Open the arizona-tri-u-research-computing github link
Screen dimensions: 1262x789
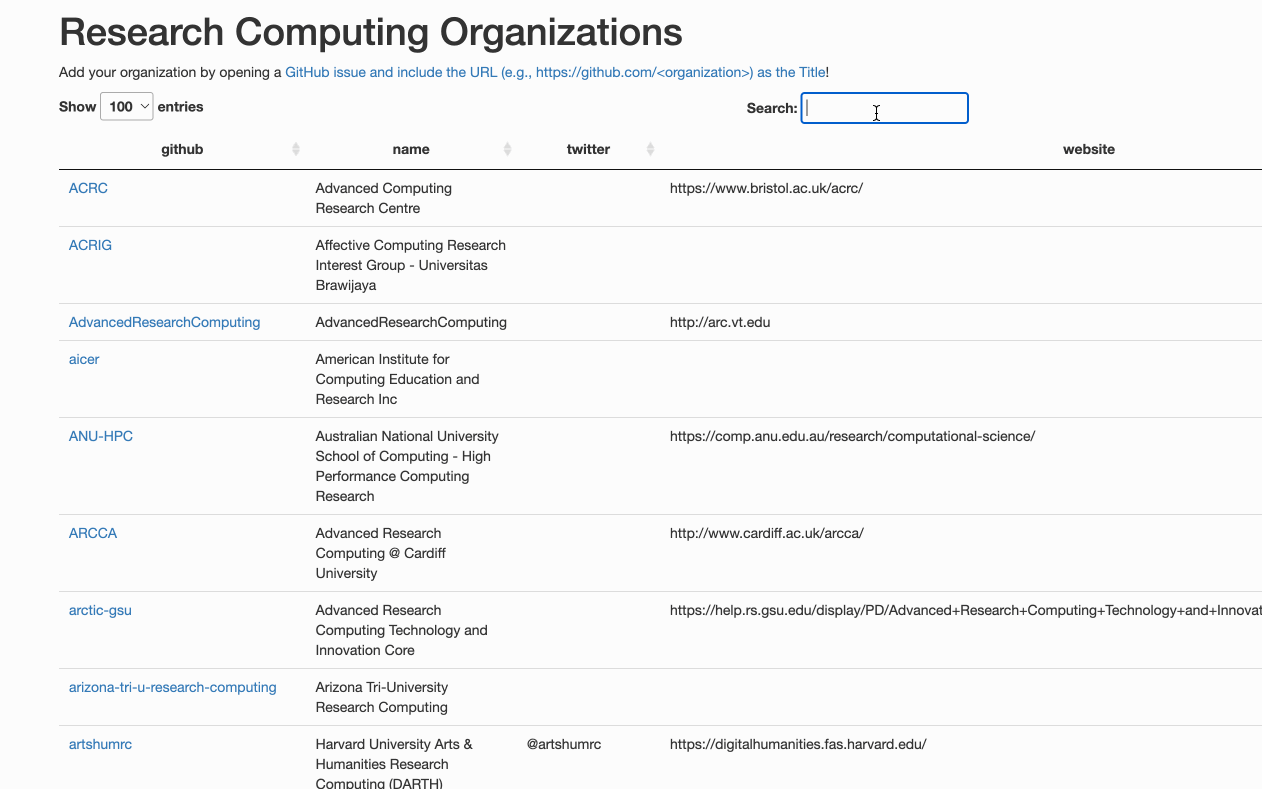click(x=172, y=687)
